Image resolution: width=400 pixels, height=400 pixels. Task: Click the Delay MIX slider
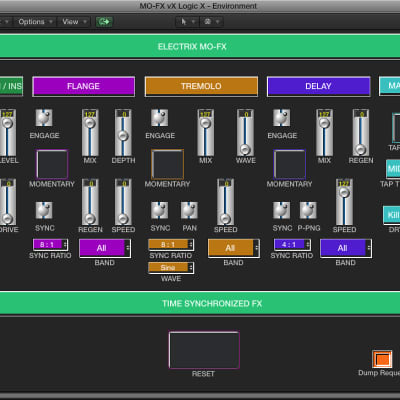(324, 133)
